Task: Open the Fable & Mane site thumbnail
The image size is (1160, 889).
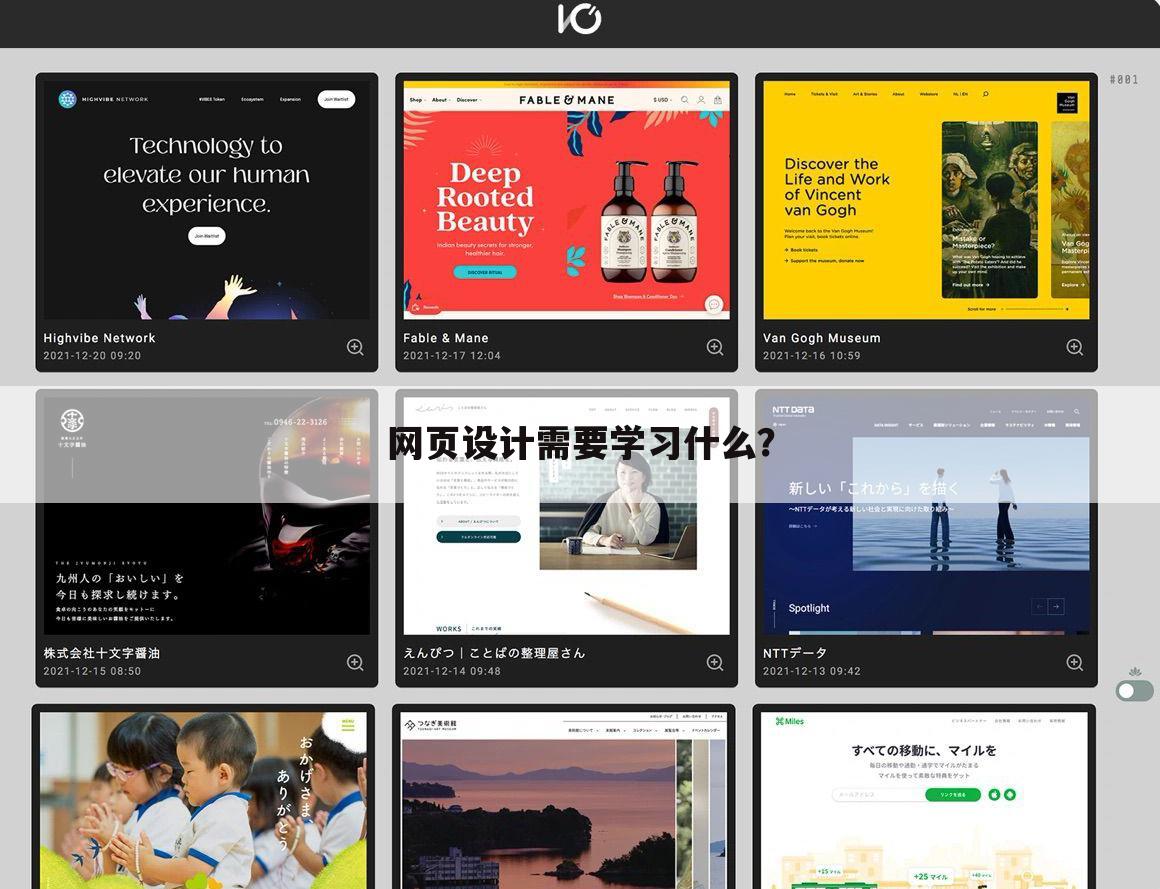Action: click(x=566, y=200)
